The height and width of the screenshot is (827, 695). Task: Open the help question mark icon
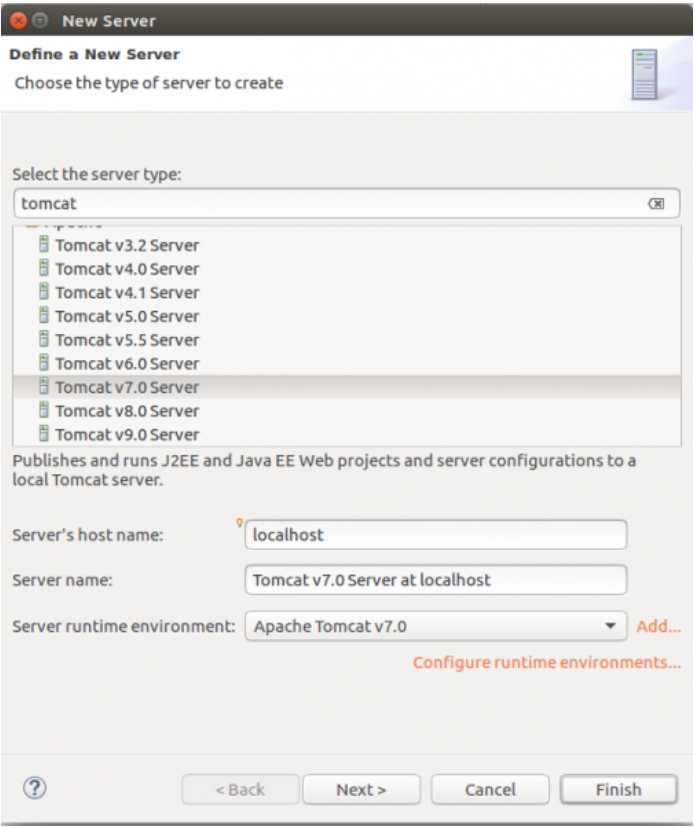(x=34, y=788)
